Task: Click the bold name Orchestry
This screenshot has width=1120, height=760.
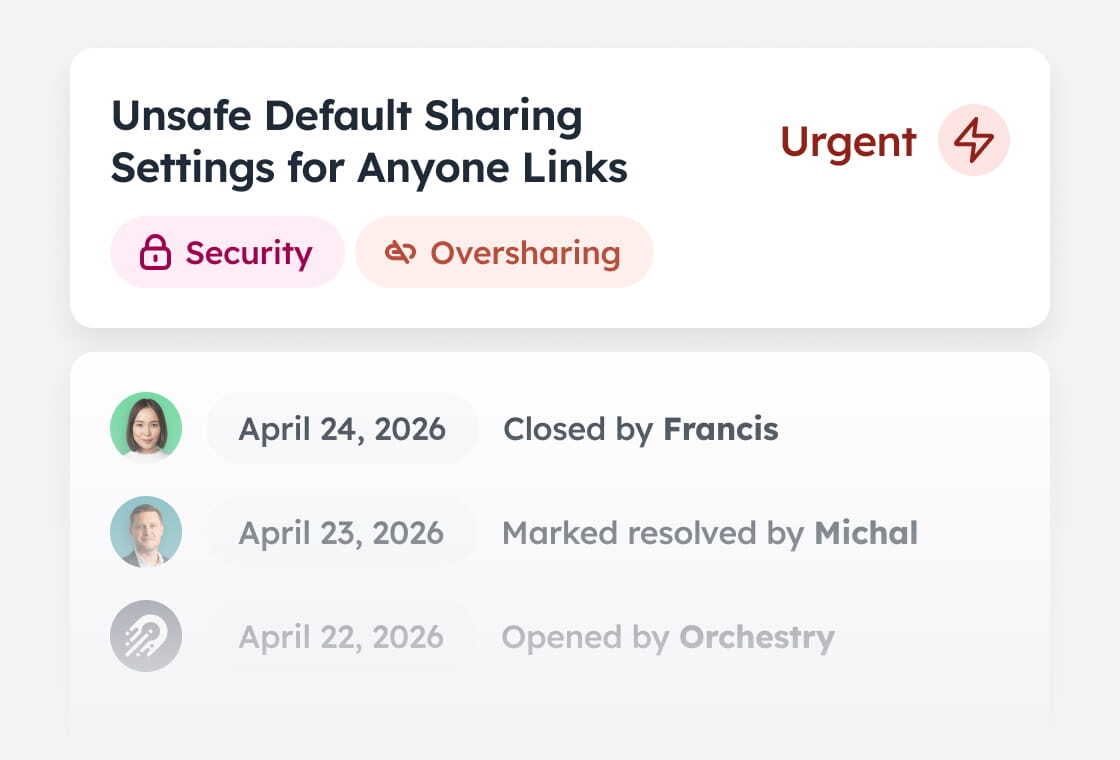Action: [x=757, y=637]
